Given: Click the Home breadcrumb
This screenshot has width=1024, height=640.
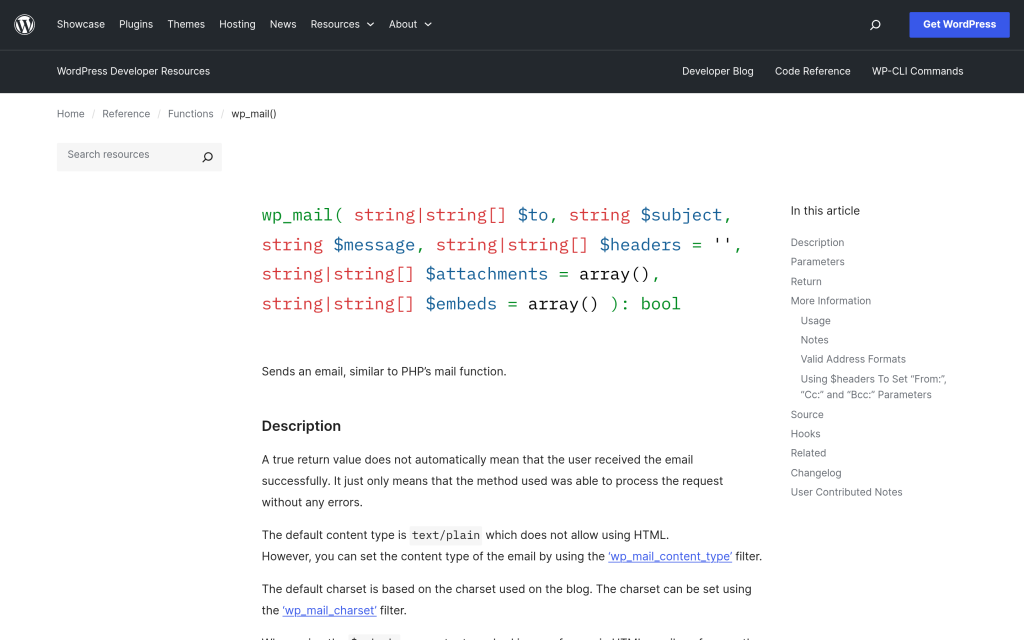Looking at the screenshot, I should coord(71,114).
